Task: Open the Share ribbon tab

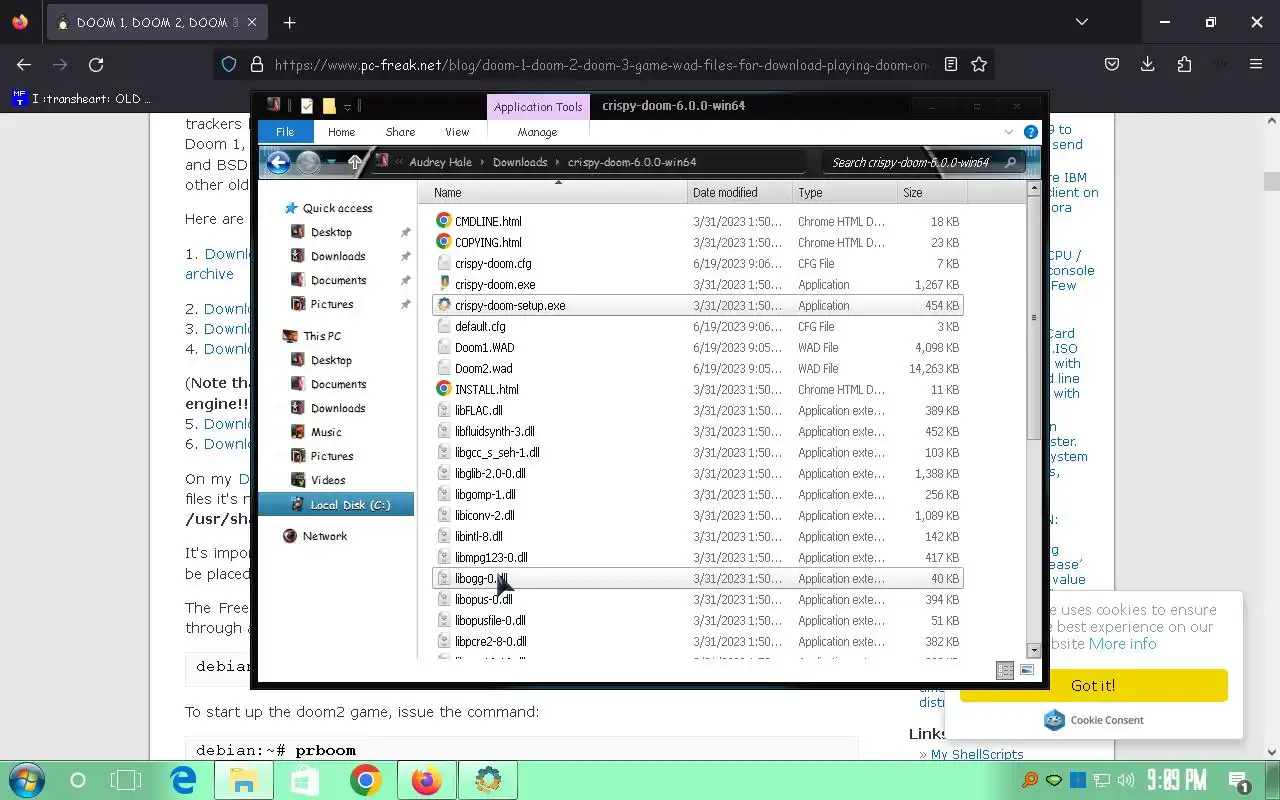Action: pyautogui.click(x=400, y=132)
